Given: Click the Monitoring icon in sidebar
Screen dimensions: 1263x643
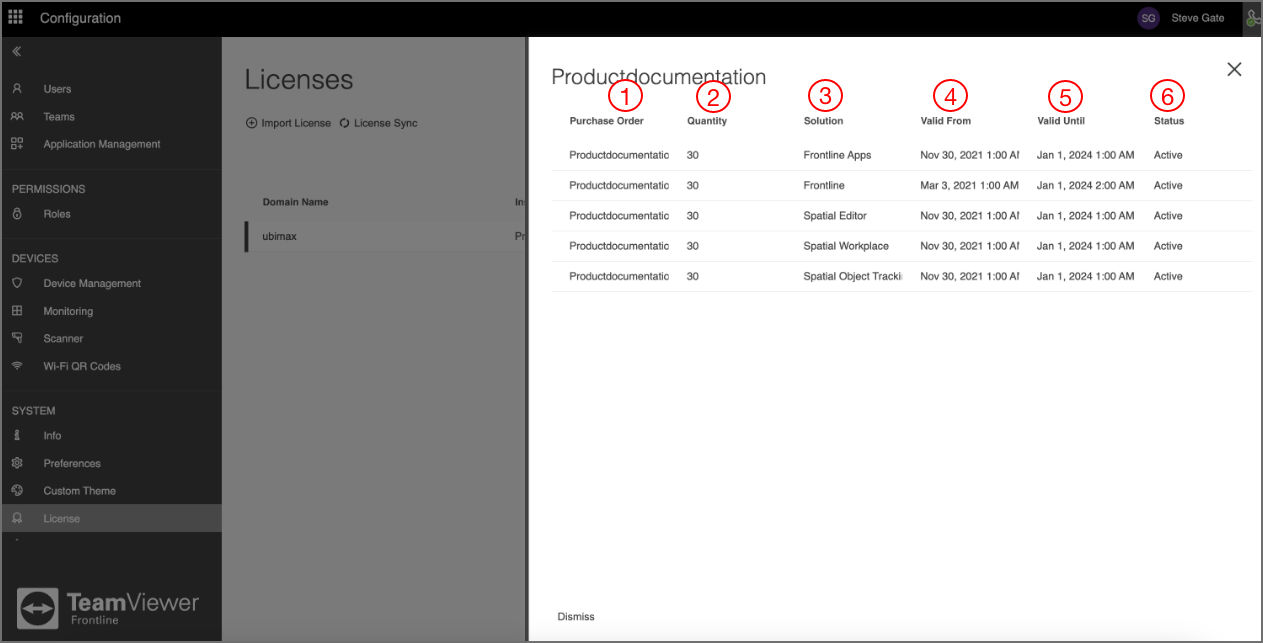Looking at the screenshot, I should pos(17,311).
